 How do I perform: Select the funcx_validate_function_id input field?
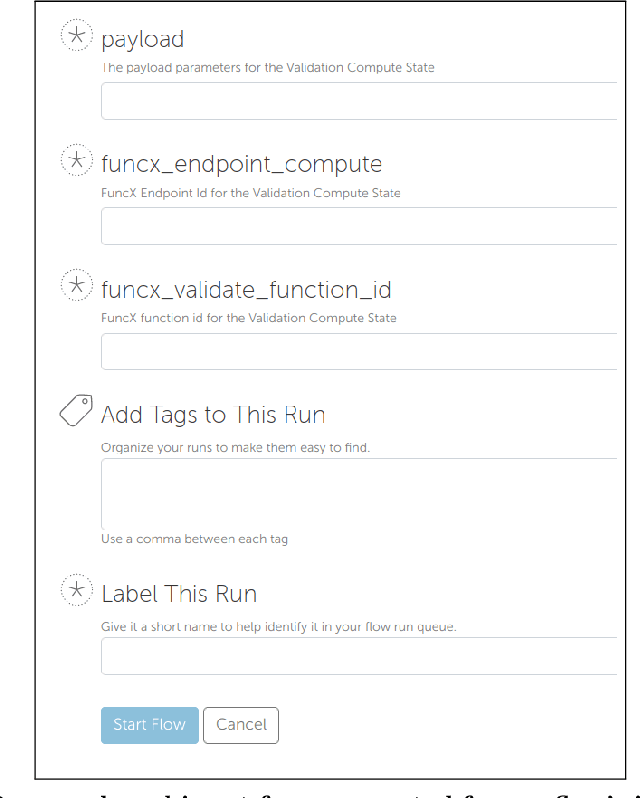click(x=358, y=352)
